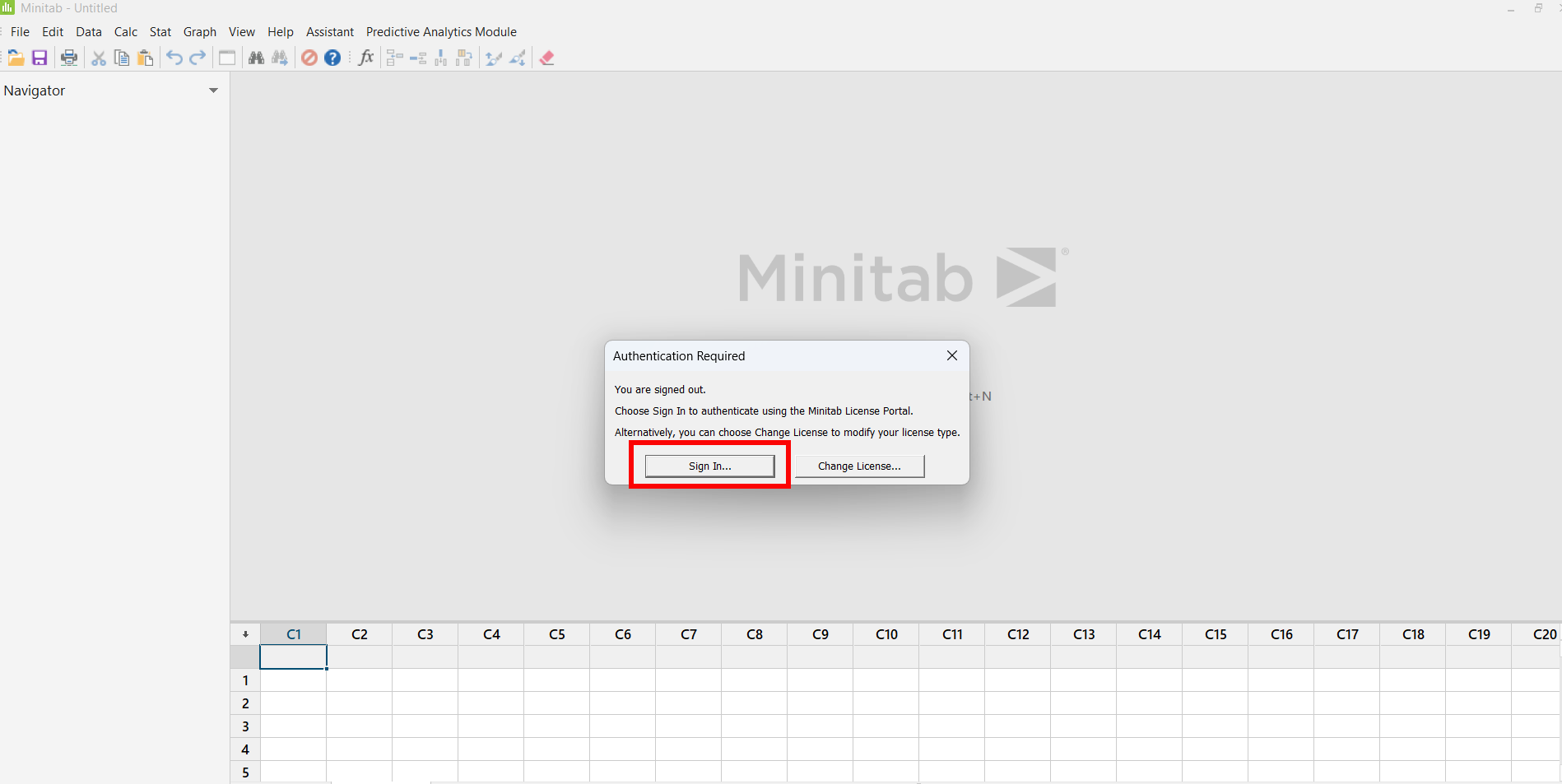
Task: Click the Paste clipboard icon
Action: coord(146,58)
